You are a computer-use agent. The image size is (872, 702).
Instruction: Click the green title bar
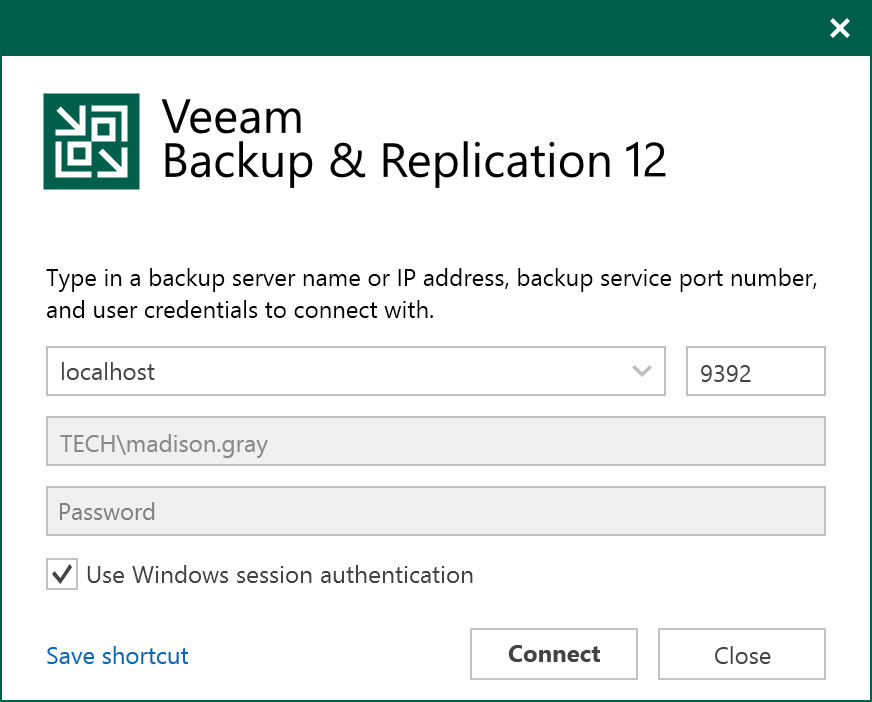click(x=400, y=28)
